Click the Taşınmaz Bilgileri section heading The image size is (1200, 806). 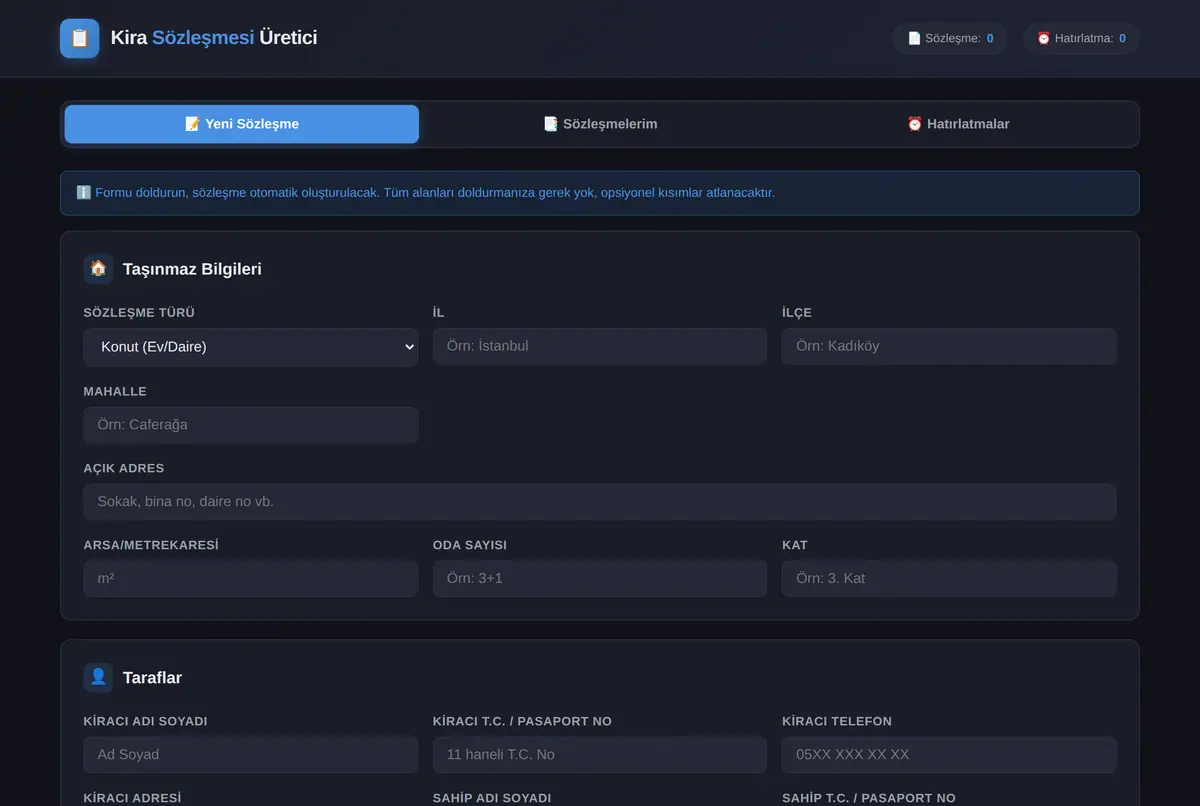192,269
